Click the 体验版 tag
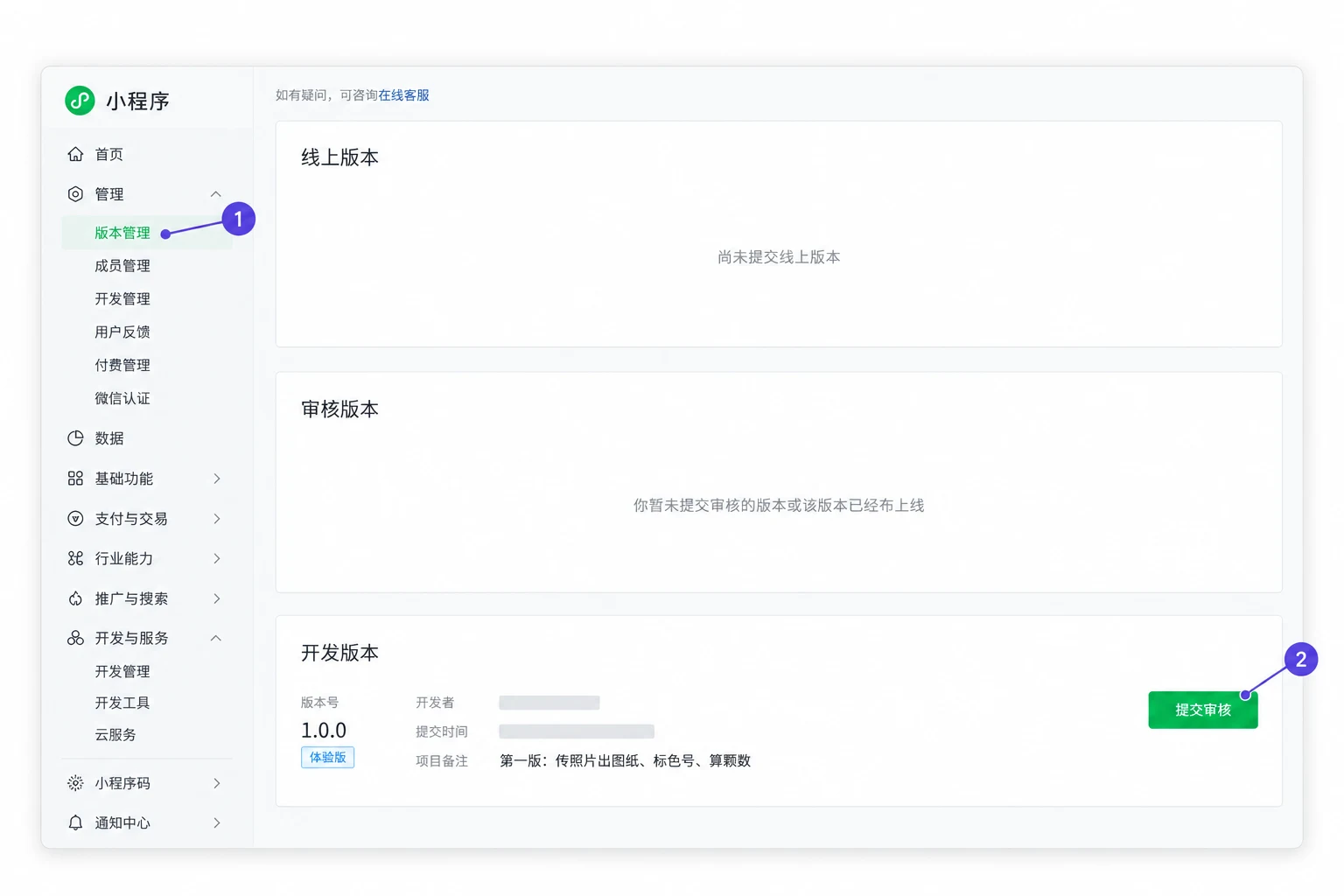This screenshot has width=1344, height=896. coord(327,758)
